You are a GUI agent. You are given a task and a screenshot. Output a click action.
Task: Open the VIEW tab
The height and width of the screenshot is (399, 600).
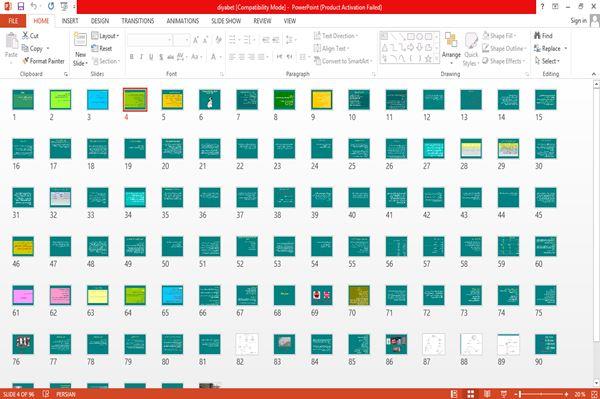(290, 21)
